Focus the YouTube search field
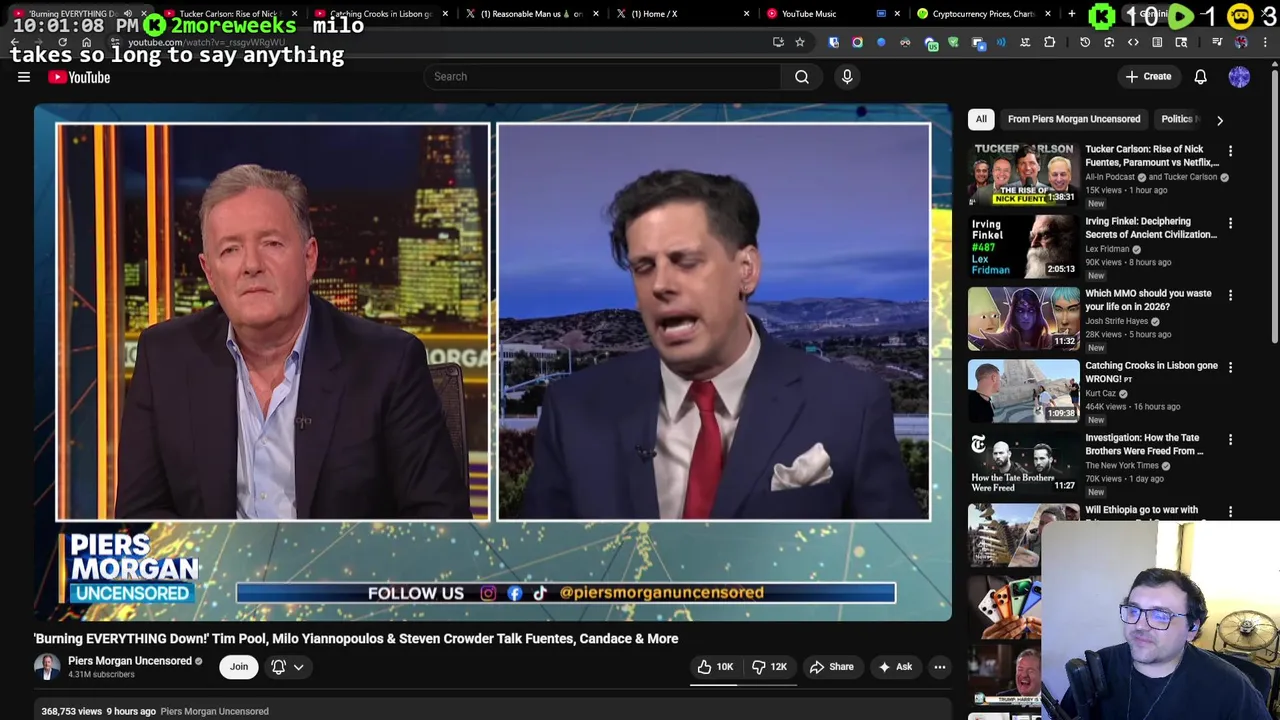 (x=603, y=76)
